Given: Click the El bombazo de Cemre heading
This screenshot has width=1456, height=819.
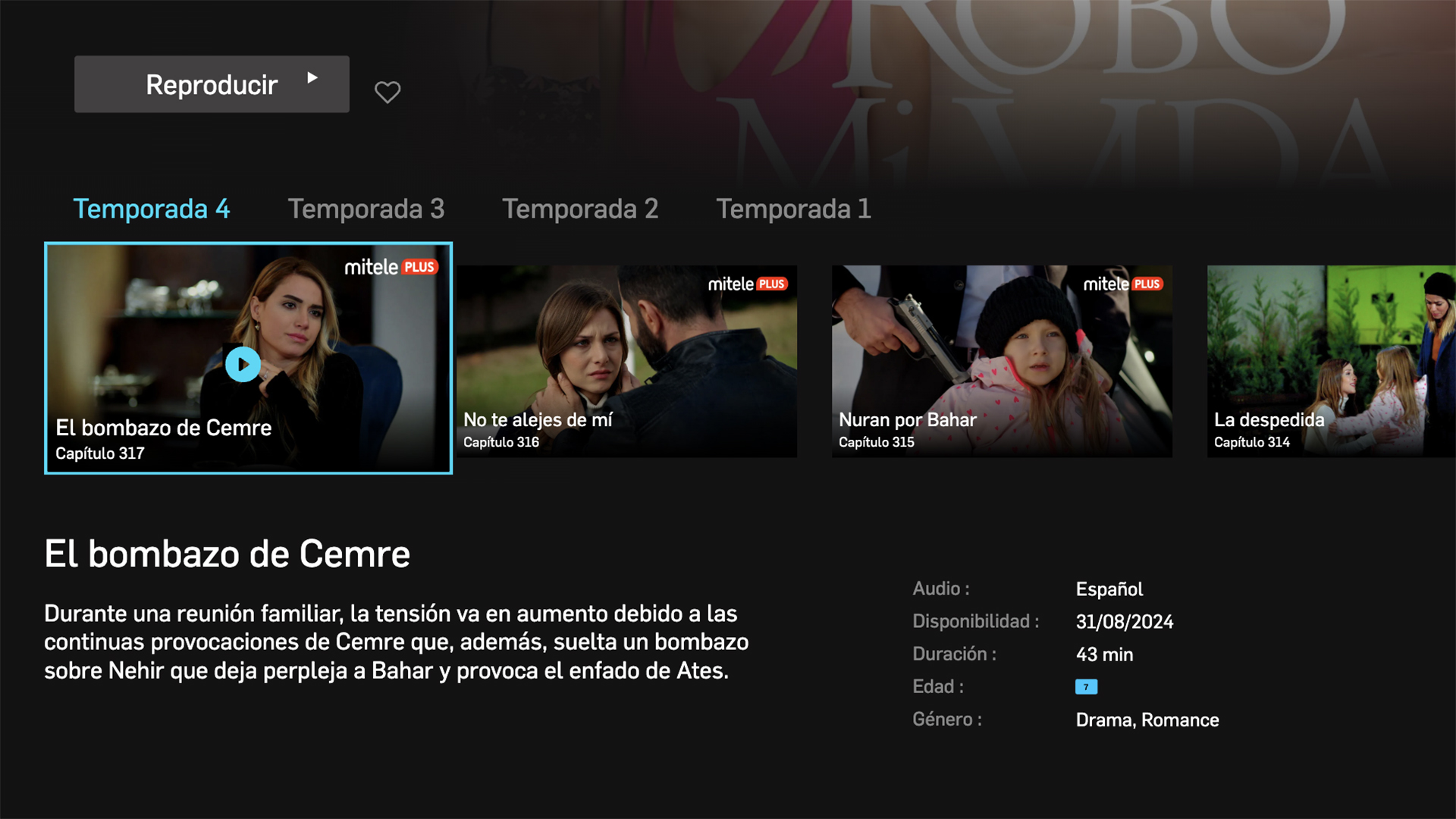Looking at the screenshot, I should coord(227,554).
